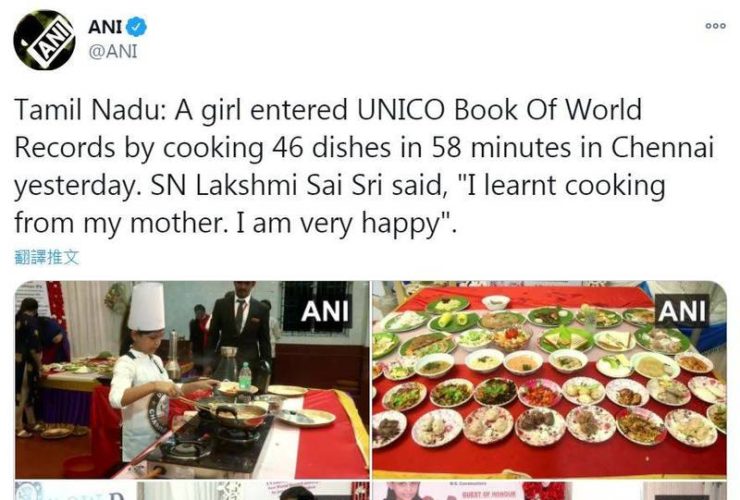This screenshot has height=500, width=740.
Task: Open the ANI profile avatar
Action: [44, 40]
